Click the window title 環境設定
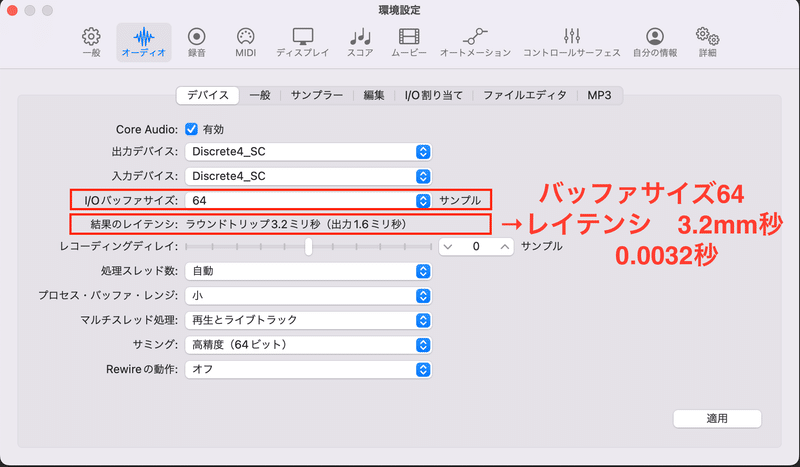This screenshot has height=467, width=800. click(399, 10)
